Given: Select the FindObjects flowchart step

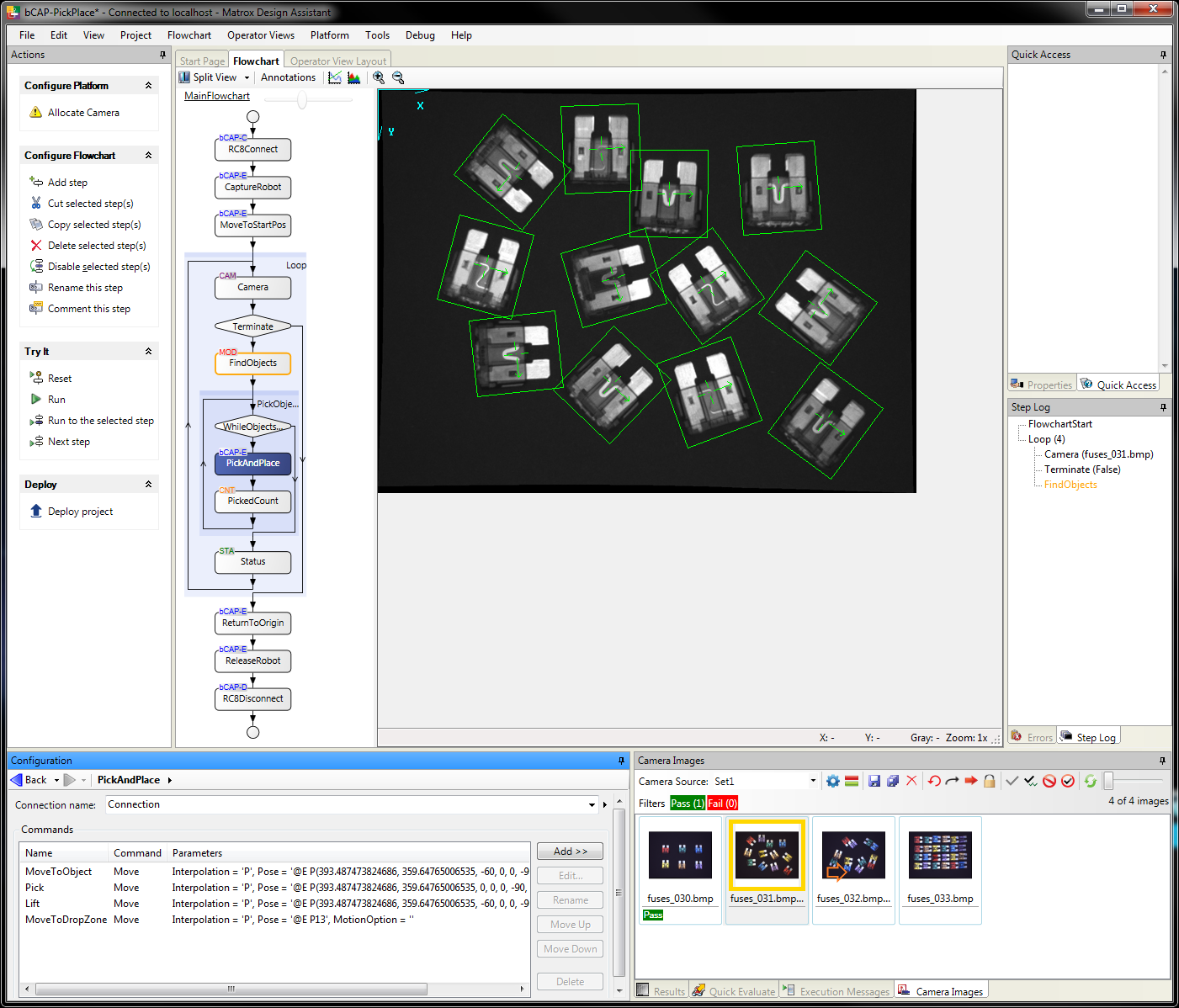Looking at the screenshot, I should pos(252,363).
